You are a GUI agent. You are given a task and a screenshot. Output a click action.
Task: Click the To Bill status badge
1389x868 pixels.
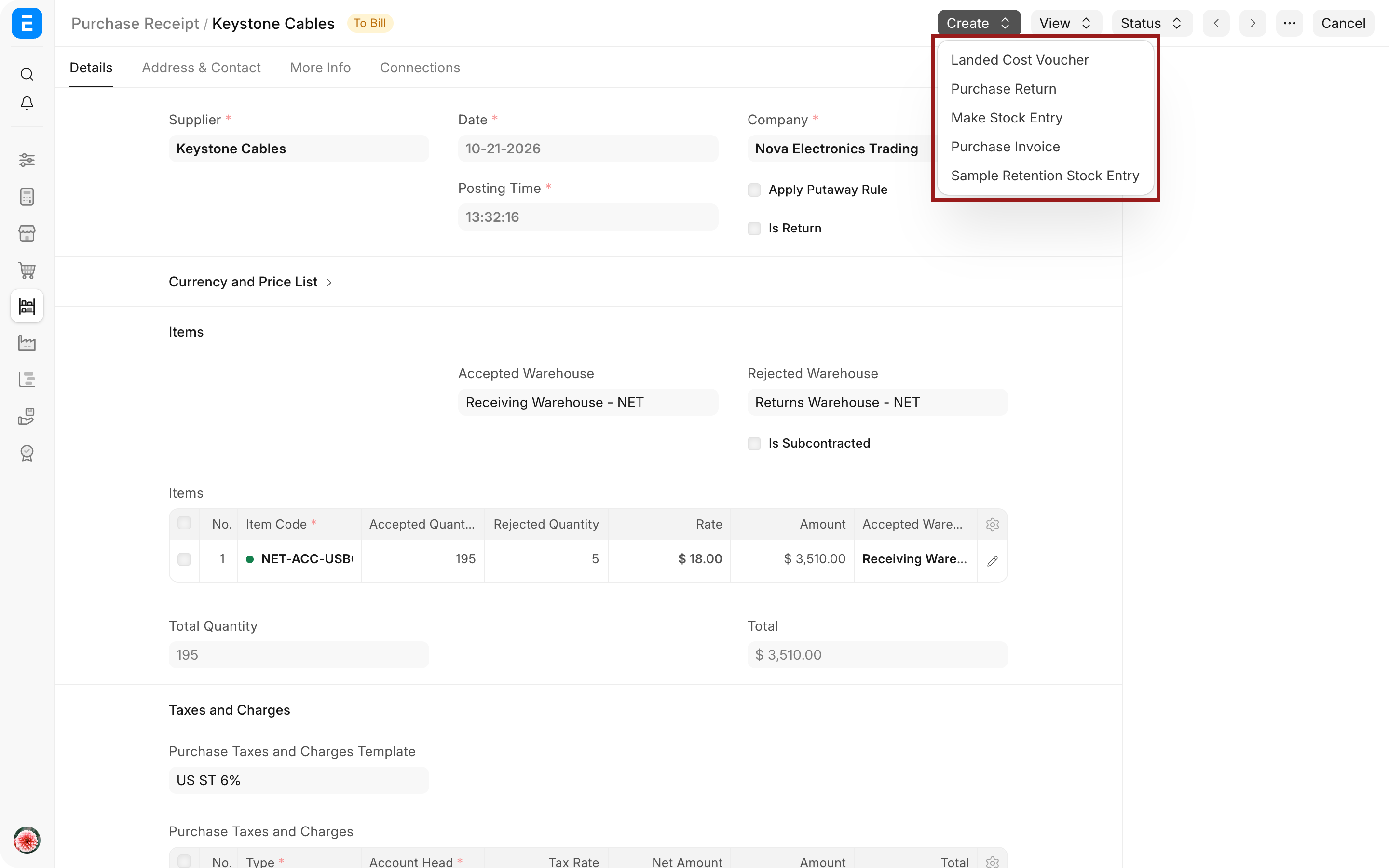(x=369, y=23)
